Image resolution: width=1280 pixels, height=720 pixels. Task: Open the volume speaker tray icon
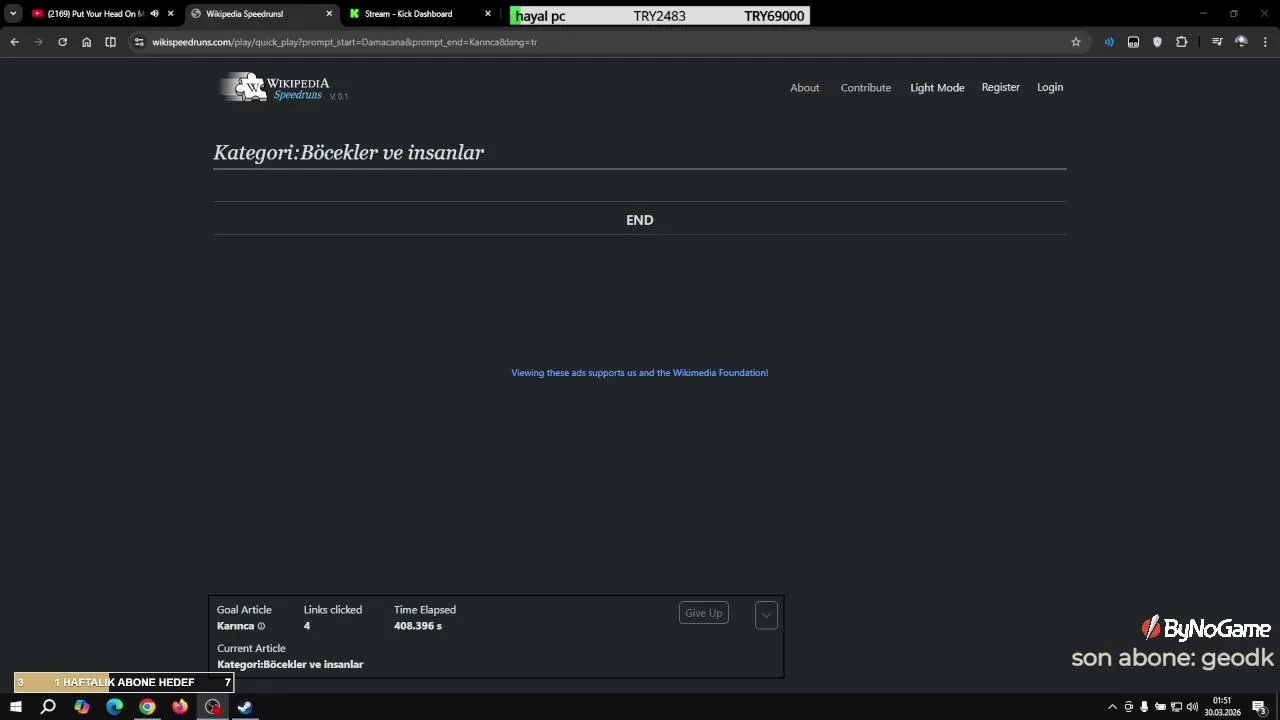coord(1192,707)
